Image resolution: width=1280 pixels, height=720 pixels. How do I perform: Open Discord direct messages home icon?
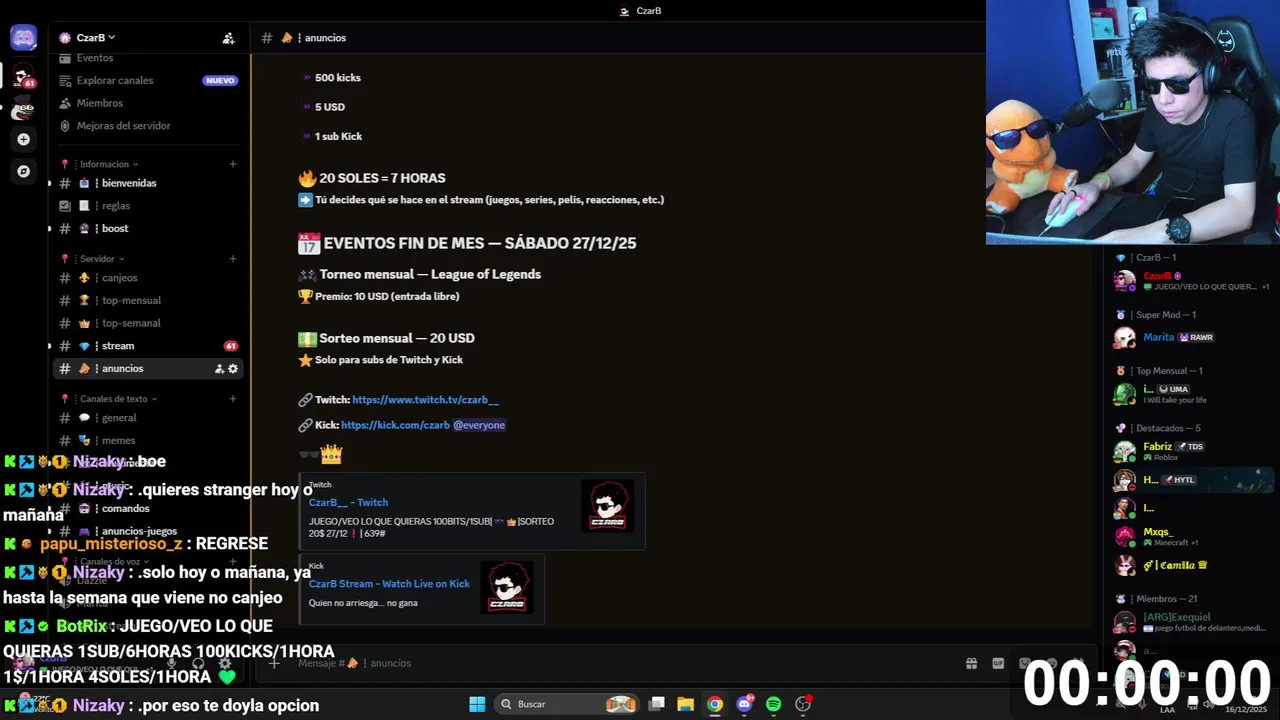point(23,38)
